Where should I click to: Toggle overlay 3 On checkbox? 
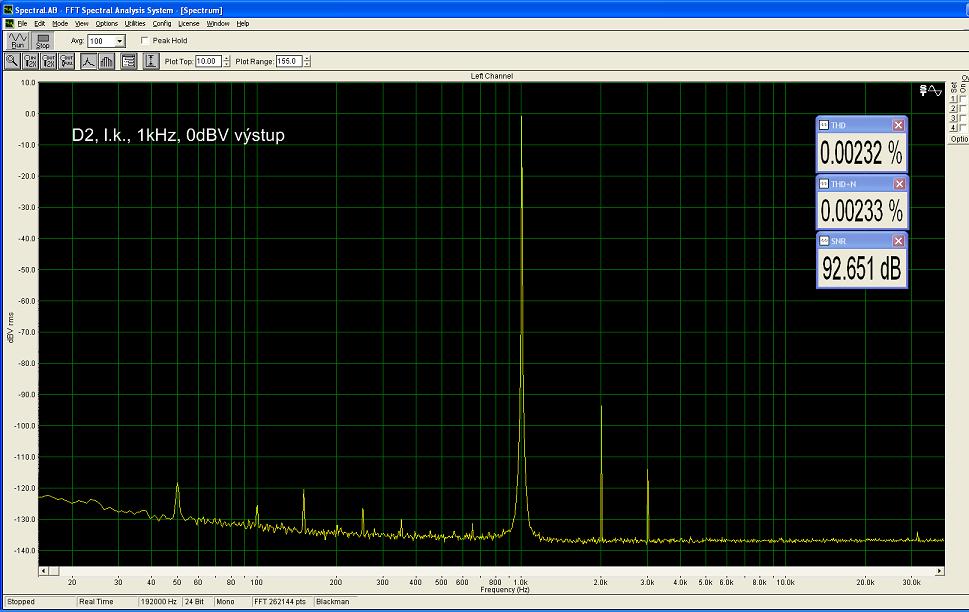(x=963, y=118)
